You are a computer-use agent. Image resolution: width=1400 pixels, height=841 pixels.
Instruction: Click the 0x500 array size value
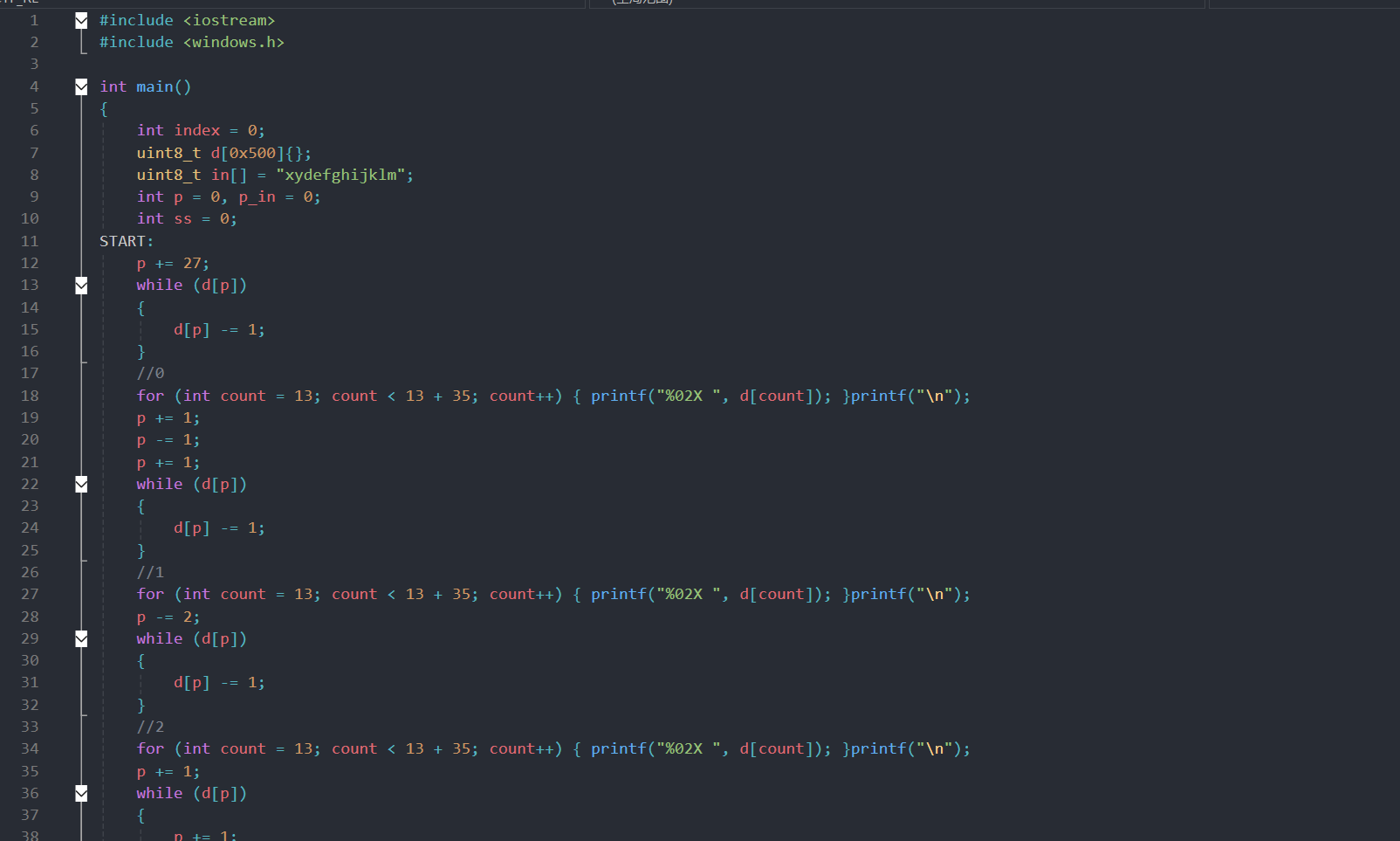251,153
